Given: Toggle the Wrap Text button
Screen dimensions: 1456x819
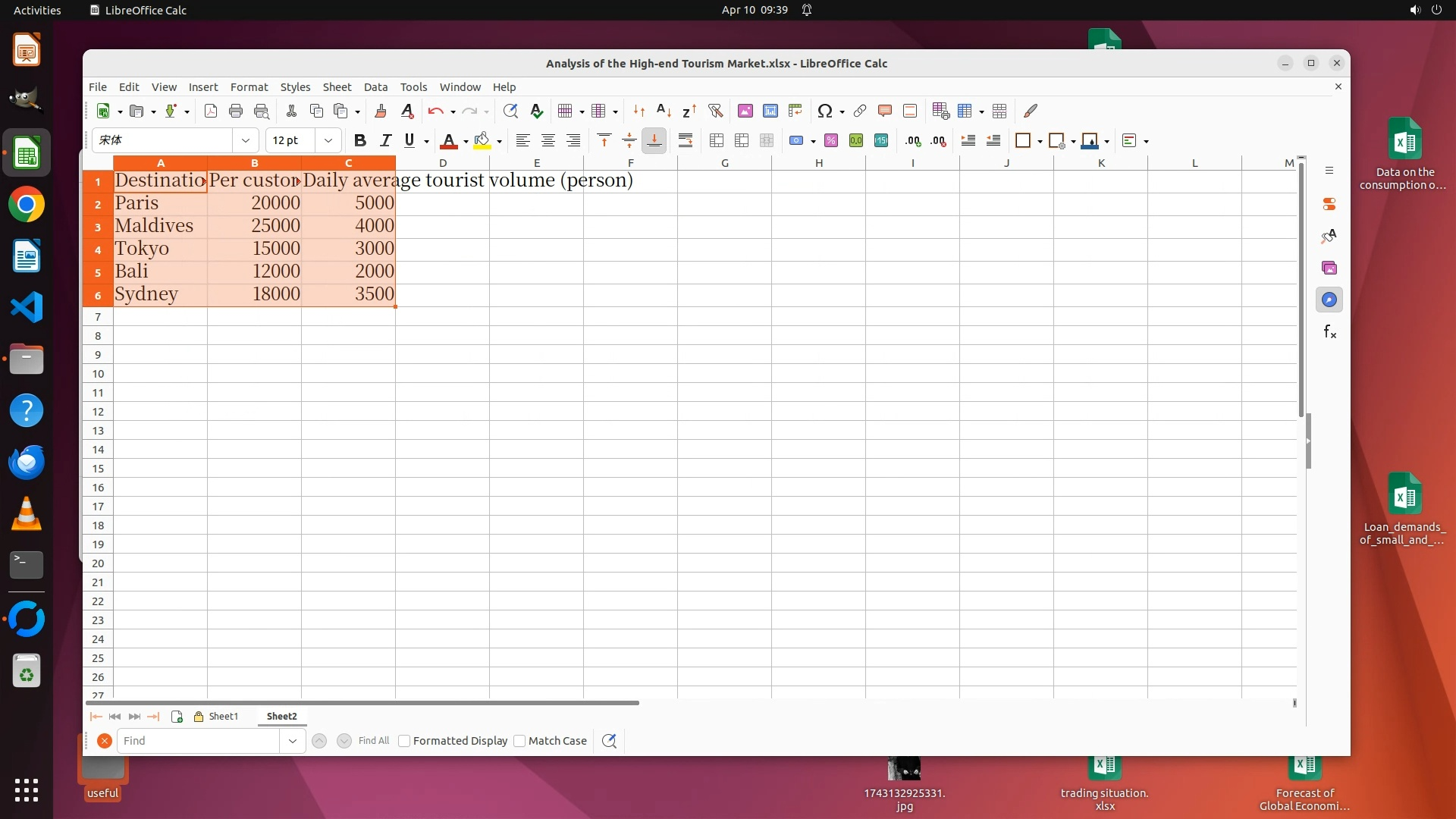Looking at the screenshot, I should pos(686,140).
